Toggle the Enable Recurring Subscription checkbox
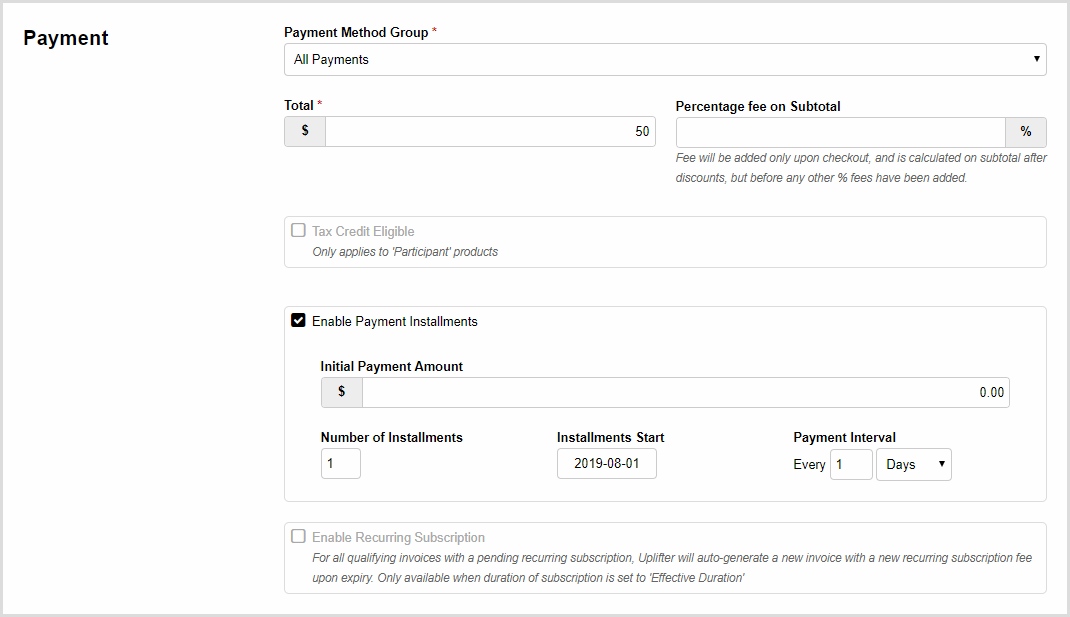Screen dimensions: 1070x617 [298, 537]
